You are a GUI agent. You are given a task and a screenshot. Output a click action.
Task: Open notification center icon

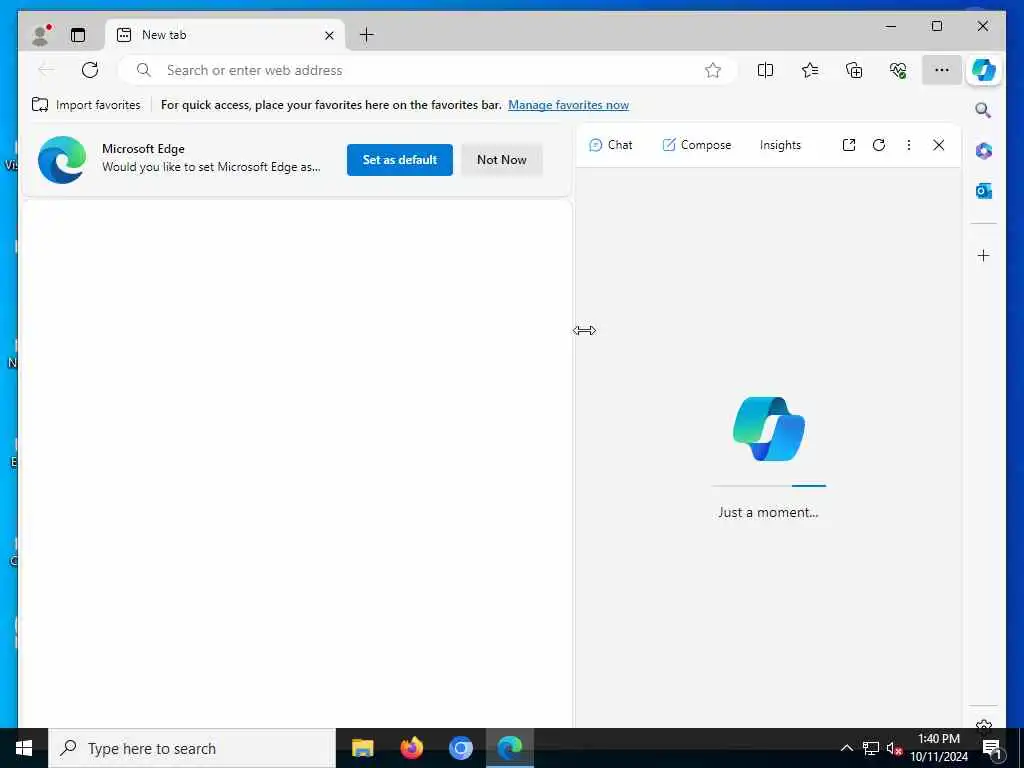[x=991, y=748]
